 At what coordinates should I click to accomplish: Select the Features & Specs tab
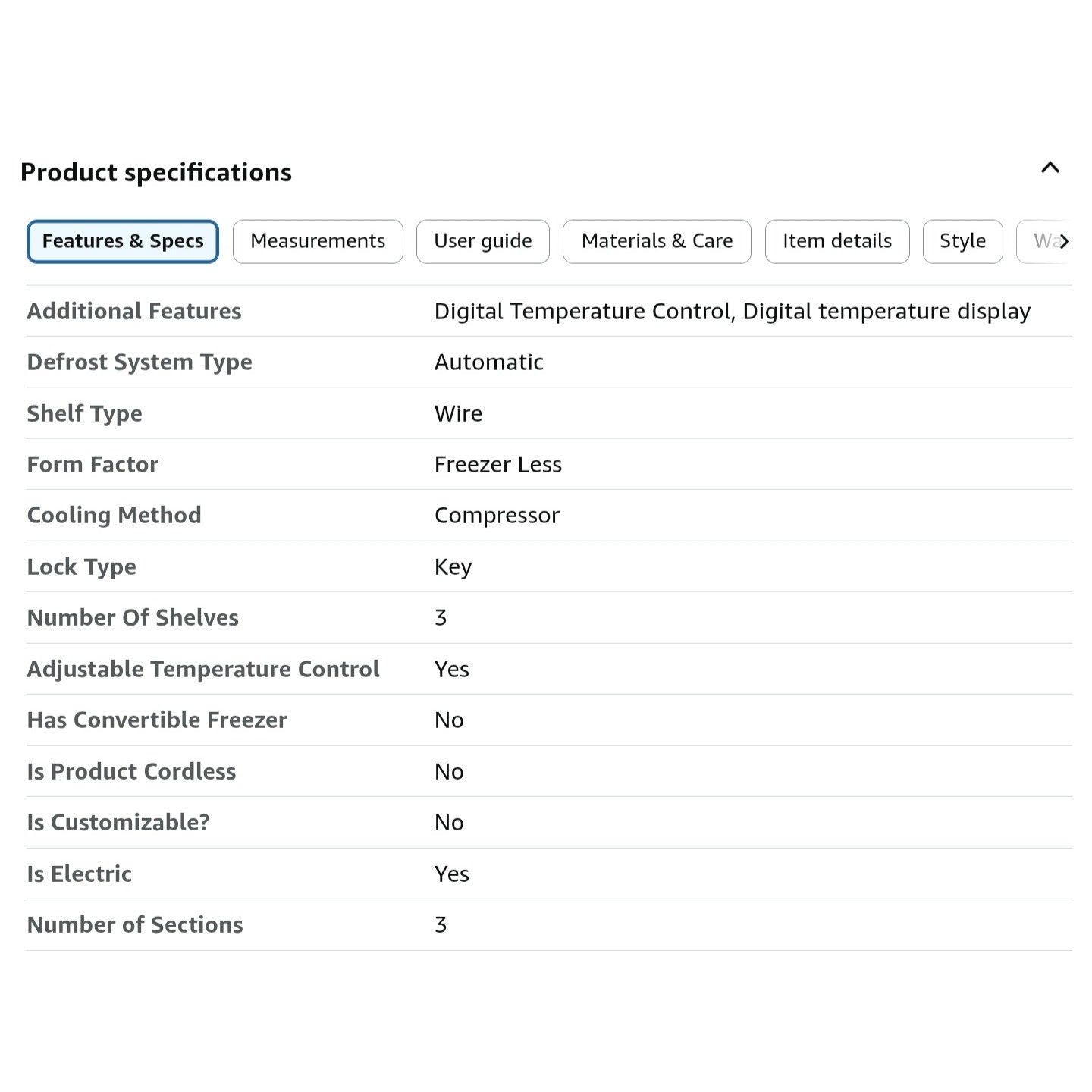click(x=123, y=241)
